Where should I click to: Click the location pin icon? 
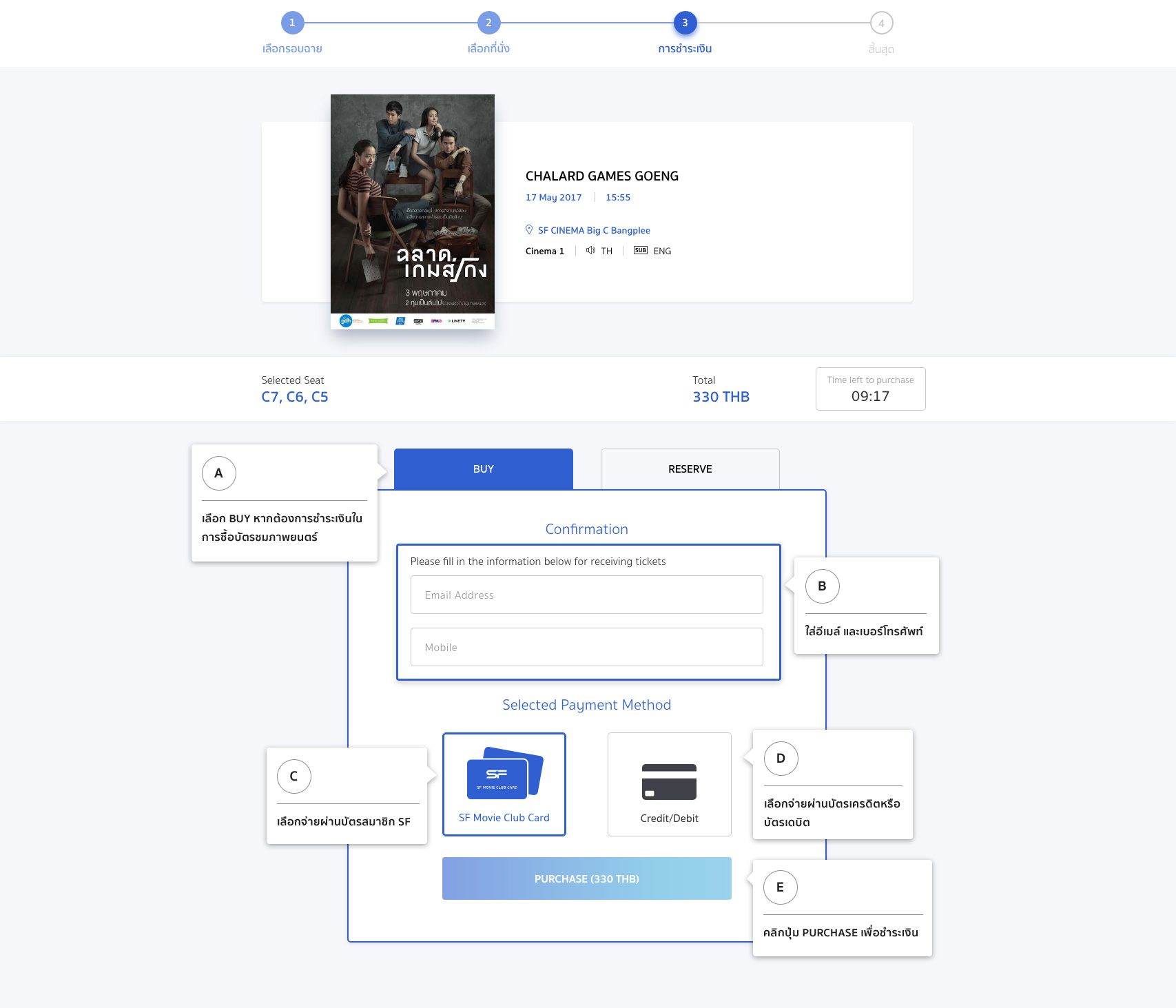[529, 229]
